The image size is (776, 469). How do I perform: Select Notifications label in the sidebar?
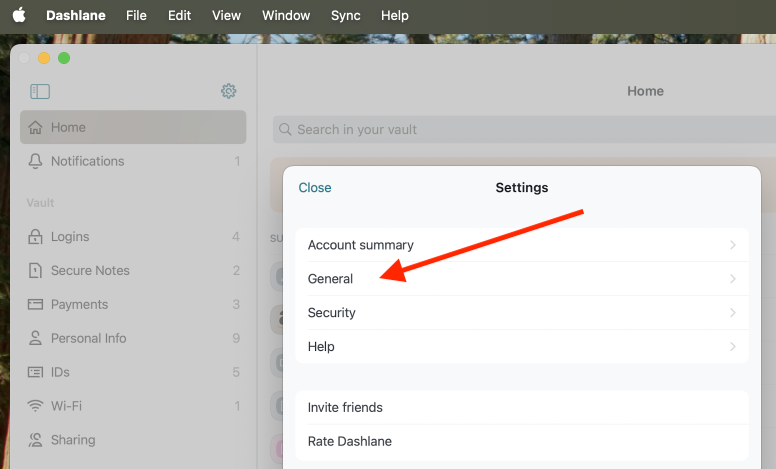tap(88, 161)
